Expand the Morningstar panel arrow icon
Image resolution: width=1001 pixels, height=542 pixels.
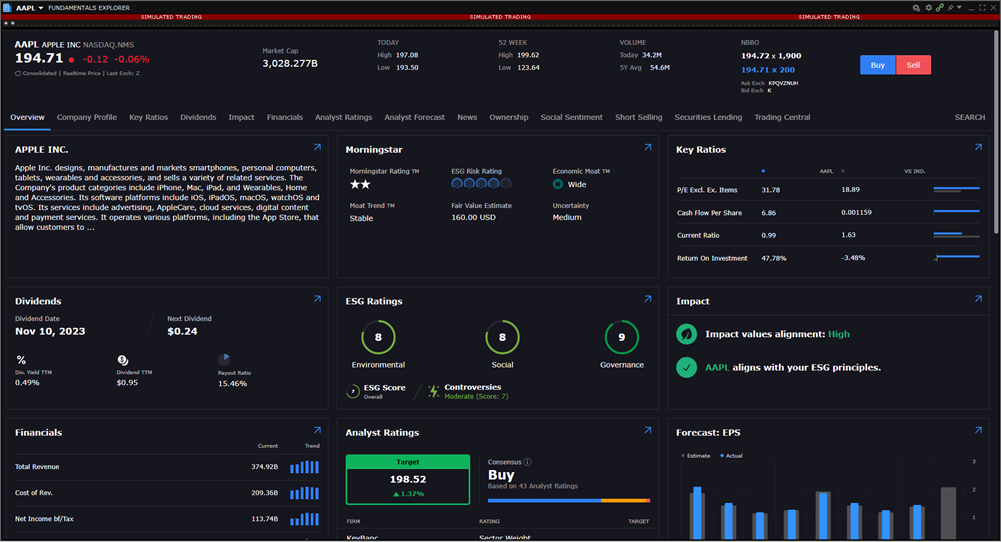pos(648,147)
